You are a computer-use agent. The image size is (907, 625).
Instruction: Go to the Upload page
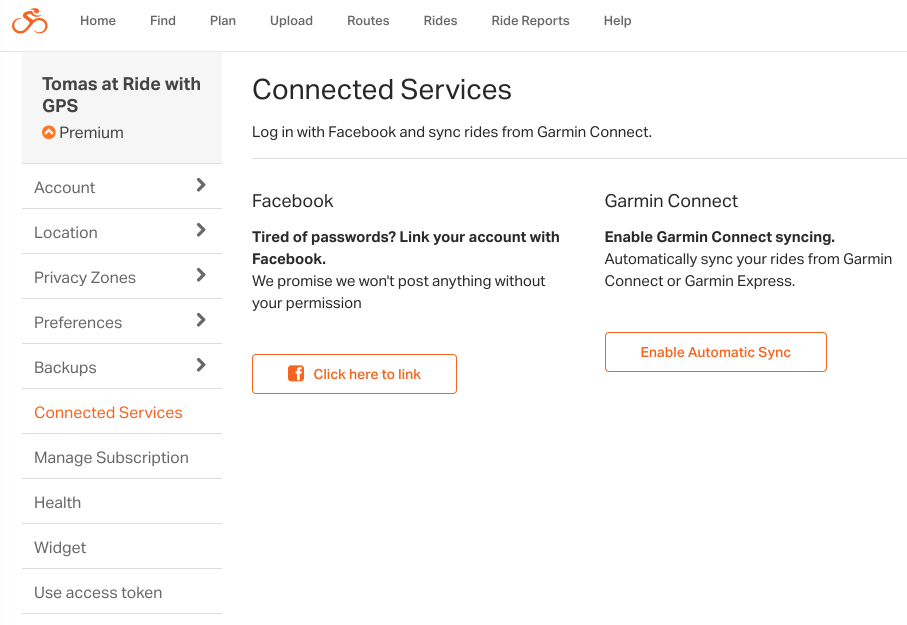(292, 21)
